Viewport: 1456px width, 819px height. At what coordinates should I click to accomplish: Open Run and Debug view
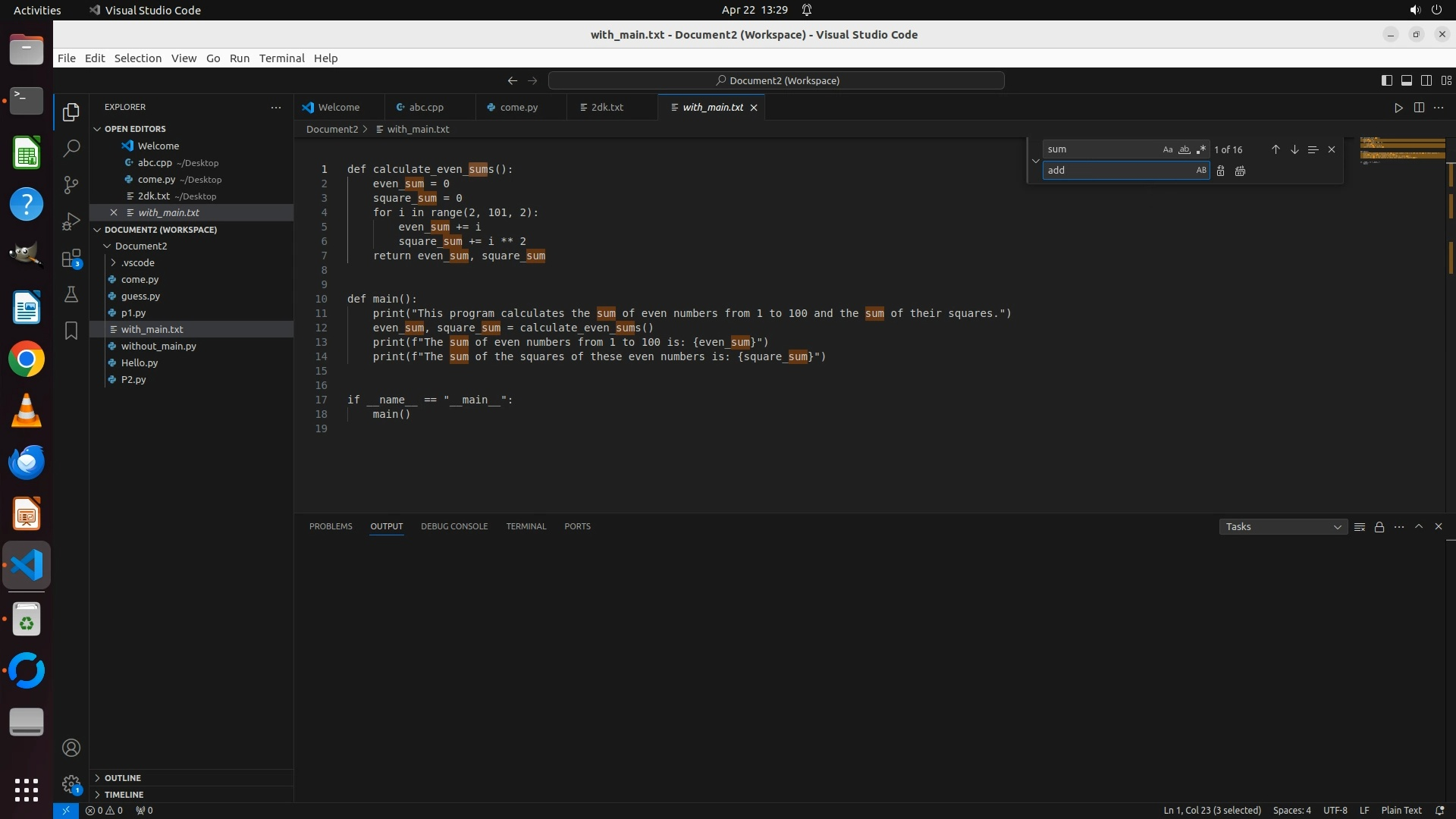(71, 221)
